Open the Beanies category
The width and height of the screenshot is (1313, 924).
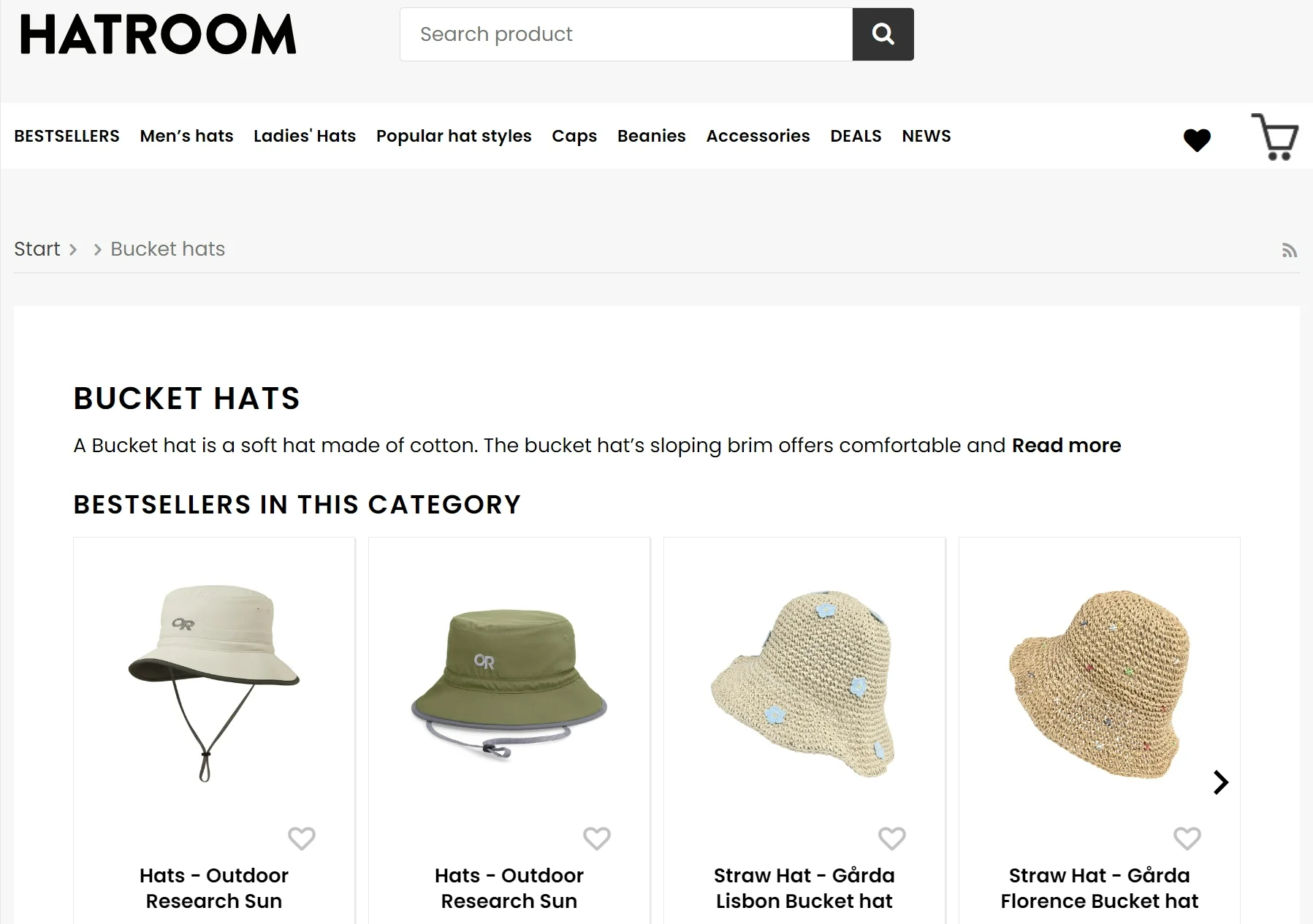click(651, 136)
